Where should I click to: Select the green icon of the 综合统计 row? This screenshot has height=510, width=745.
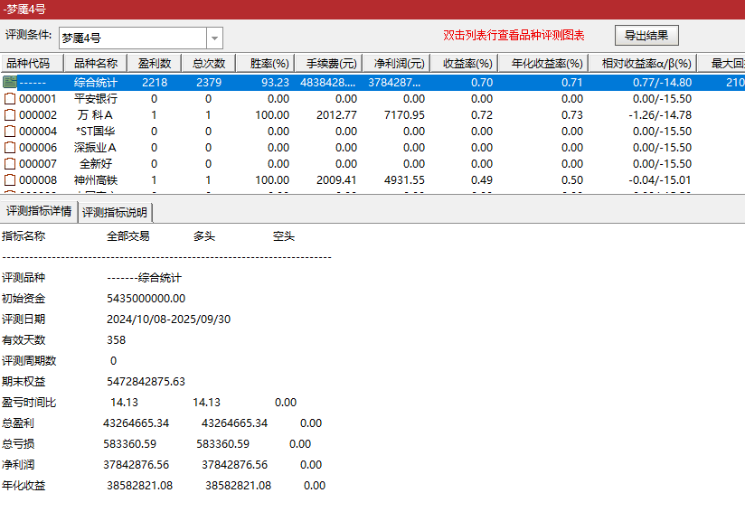tap(10, 82)
